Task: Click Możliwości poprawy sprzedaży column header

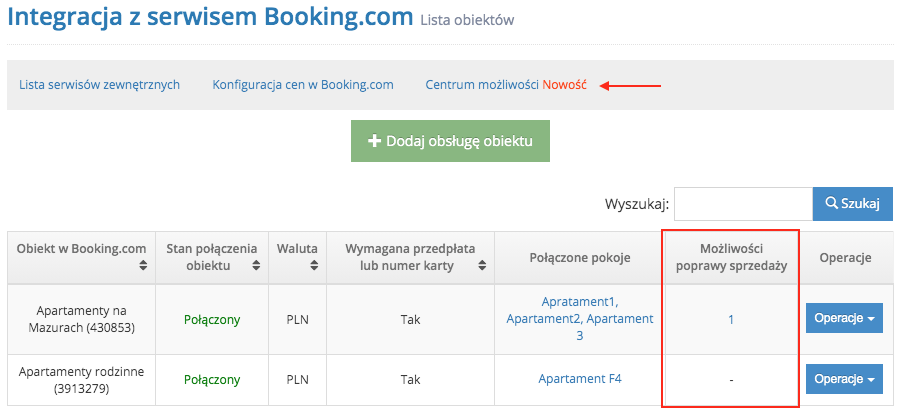Action: point(731,258)
